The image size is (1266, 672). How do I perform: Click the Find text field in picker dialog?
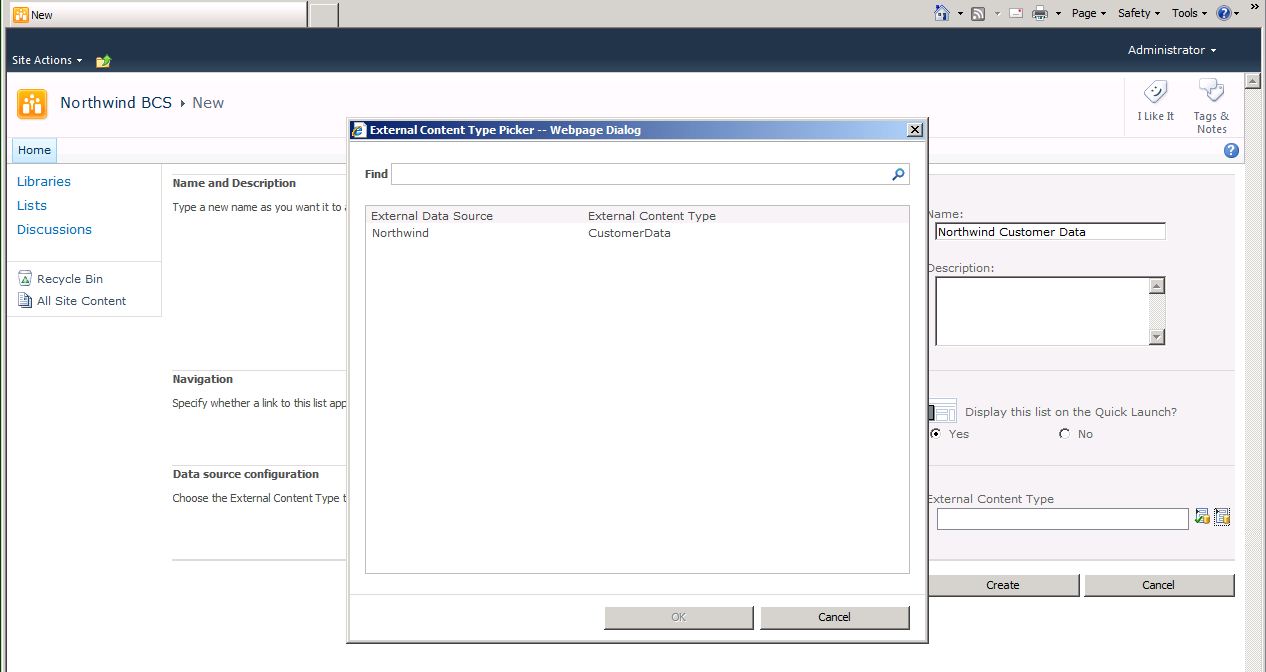640,174
